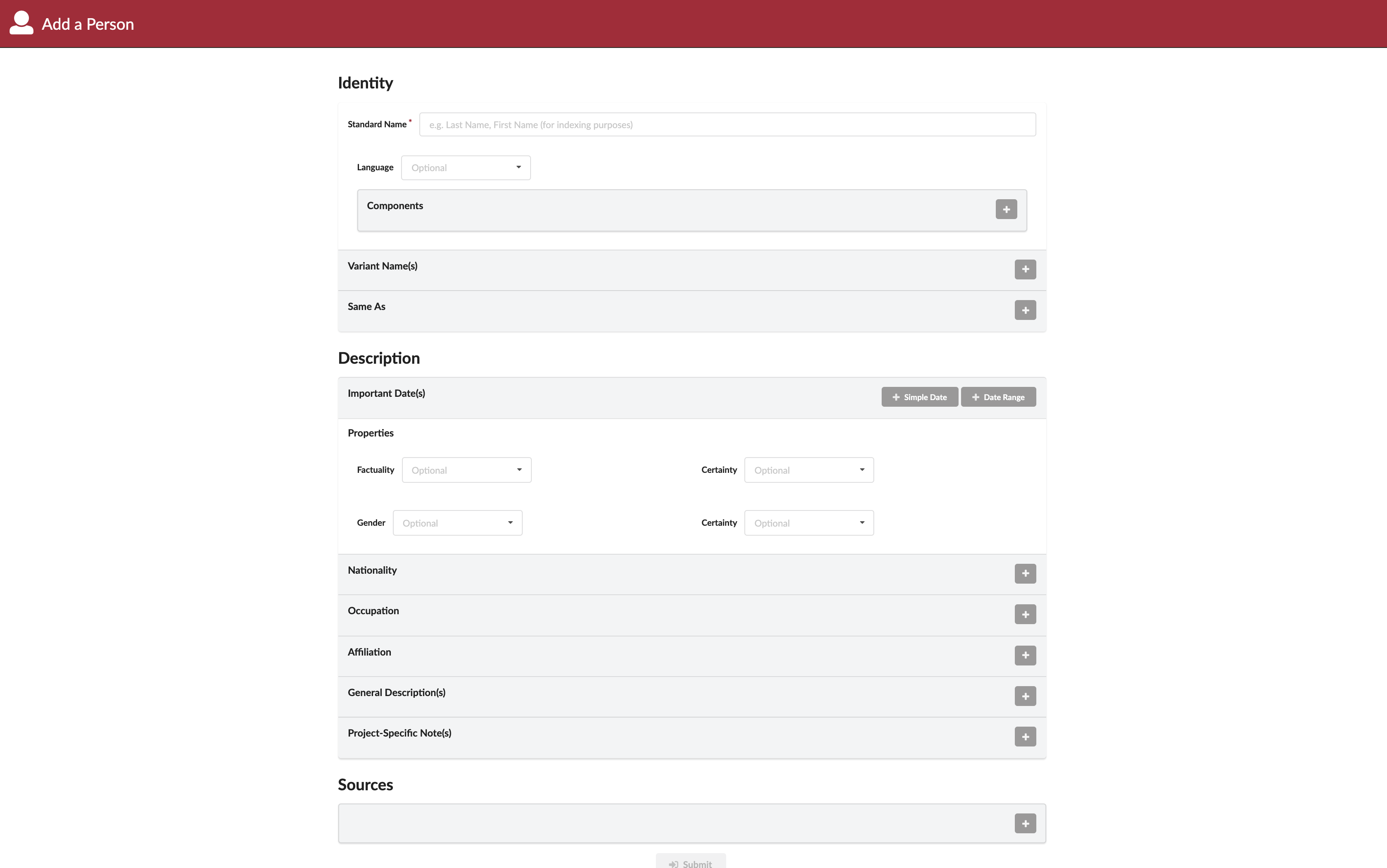Open the Certainty dropdown beside Factuality

(x=808, y=470)
